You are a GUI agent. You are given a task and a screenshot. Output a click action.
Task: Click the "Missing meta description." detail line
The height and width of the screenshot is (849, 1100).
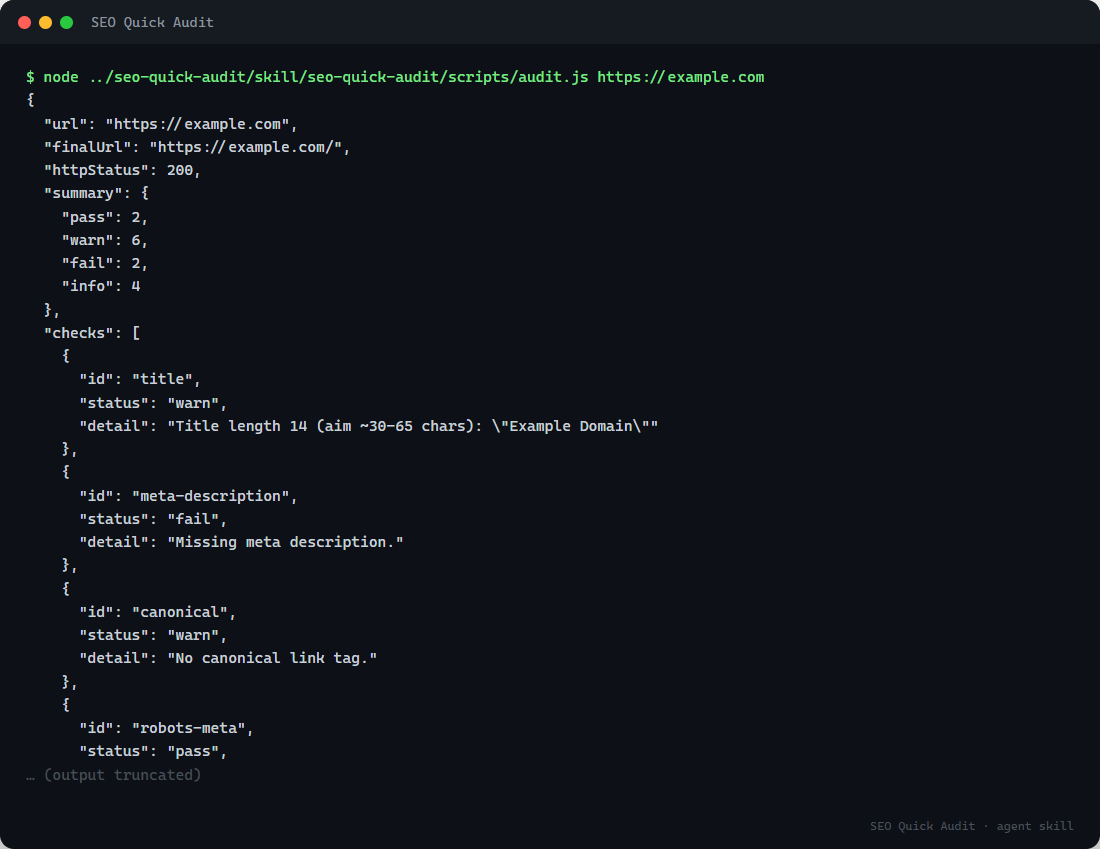point(241,542)
